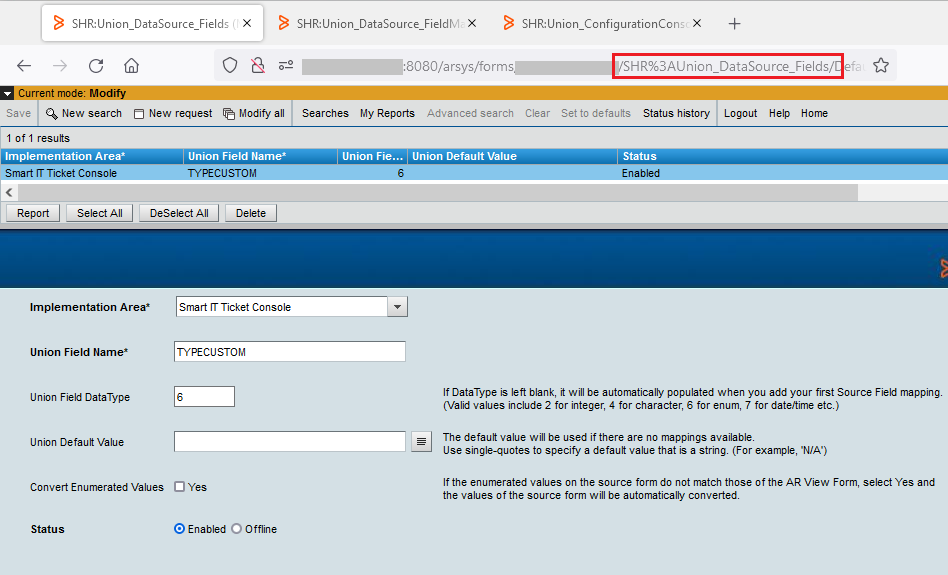This screenshot has width=948, height=575.
Task: Open the My Reports menu
Action: (387, 114)
